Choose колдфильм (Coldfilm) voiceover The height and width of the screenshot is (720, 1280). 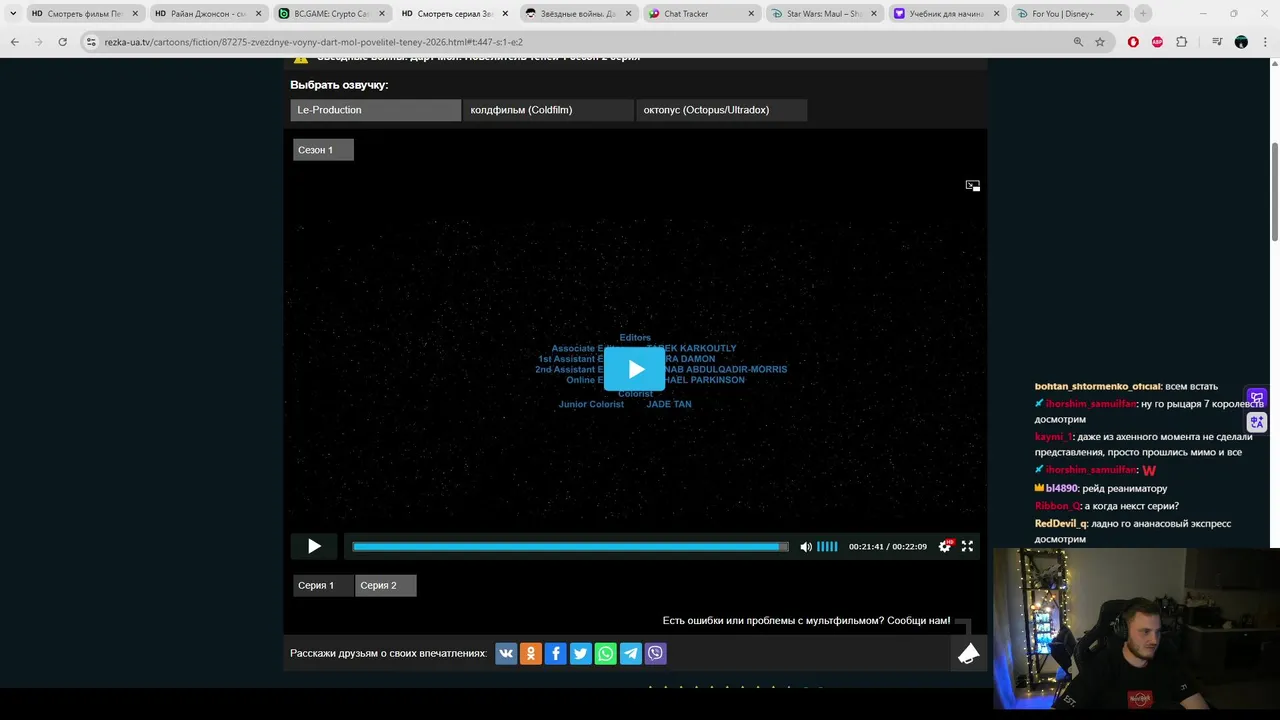(x=548, y=110)
